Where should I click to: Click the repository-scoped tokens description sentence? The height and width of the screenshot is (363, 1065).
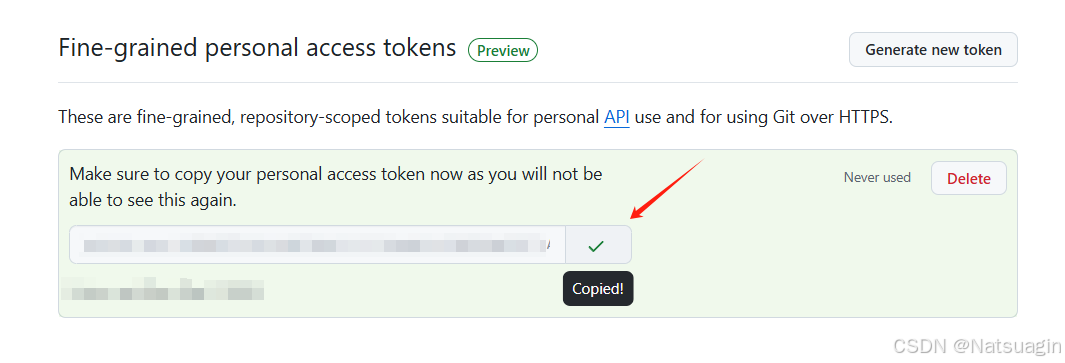(475, 117)
